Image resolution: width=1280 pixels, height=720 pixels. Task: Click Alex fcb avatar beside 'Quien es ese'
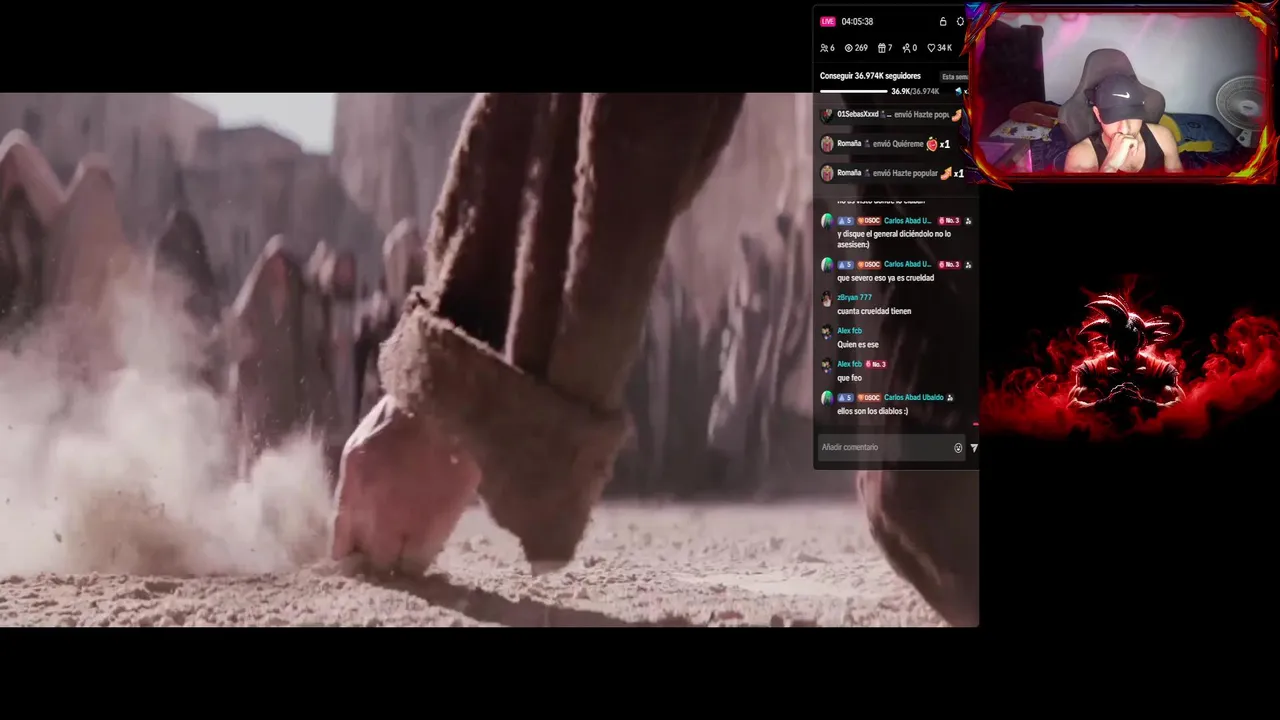(827, 332)
